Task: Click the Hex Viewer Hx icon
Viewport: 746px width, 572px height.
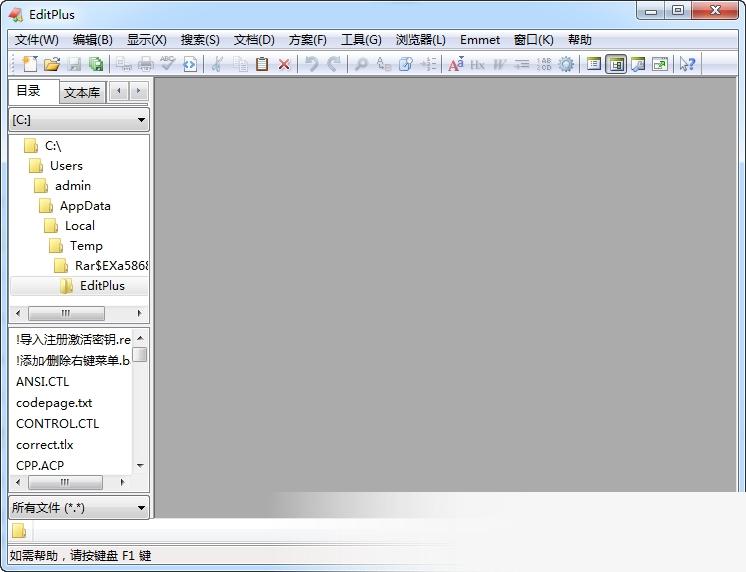Action: (477, 64)
